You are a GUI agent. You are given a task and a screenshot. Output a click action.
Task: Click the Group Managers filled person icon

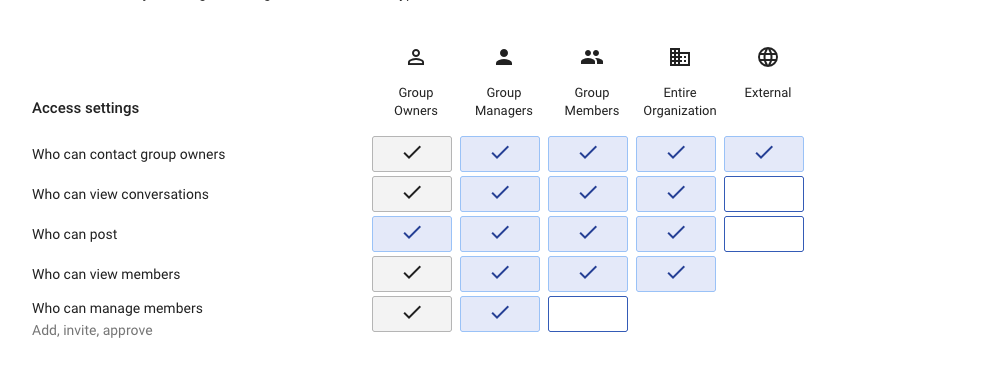503,57
